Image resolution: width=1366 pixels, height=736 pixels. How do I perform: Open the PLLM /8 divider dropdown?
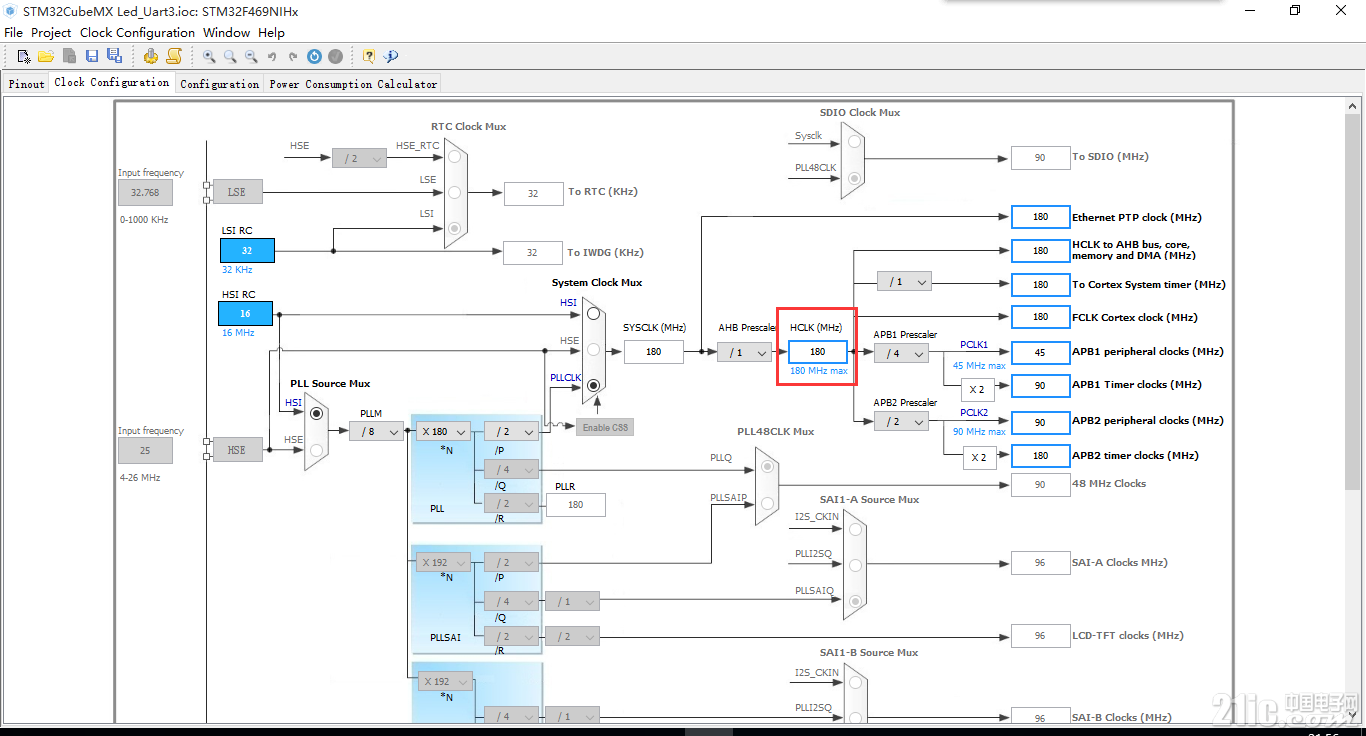(376, 431)
